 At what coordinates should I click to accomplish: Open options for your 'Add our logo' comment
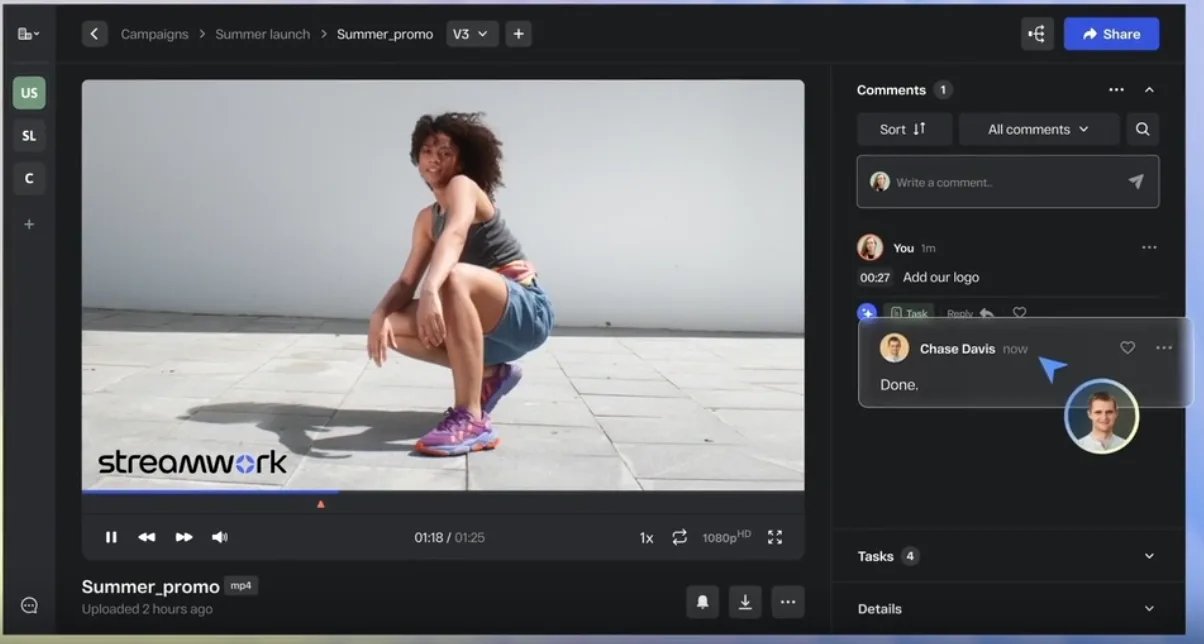coord(1149,248)
